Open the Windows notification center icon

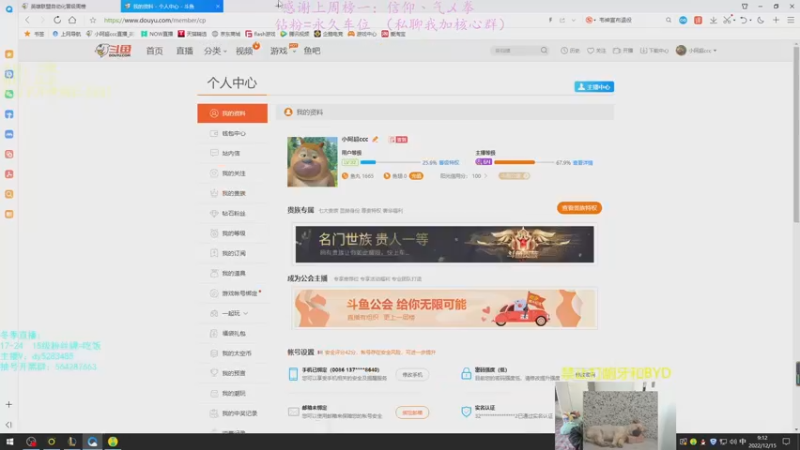tap(786, 442)
